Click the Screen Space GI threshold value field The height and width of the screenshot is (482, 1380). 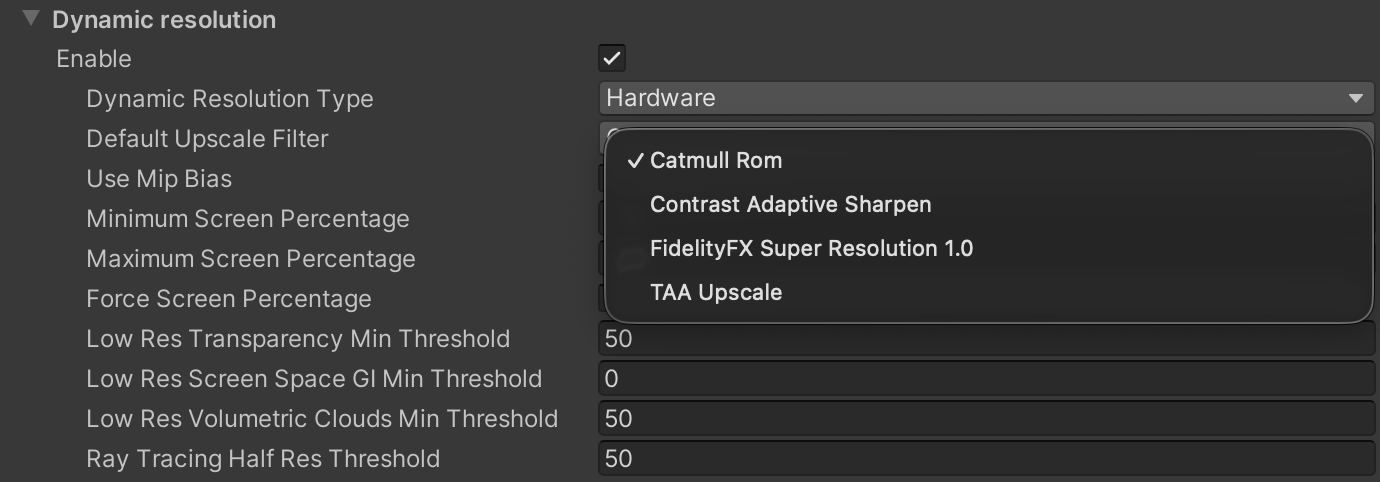click(986, 379)
